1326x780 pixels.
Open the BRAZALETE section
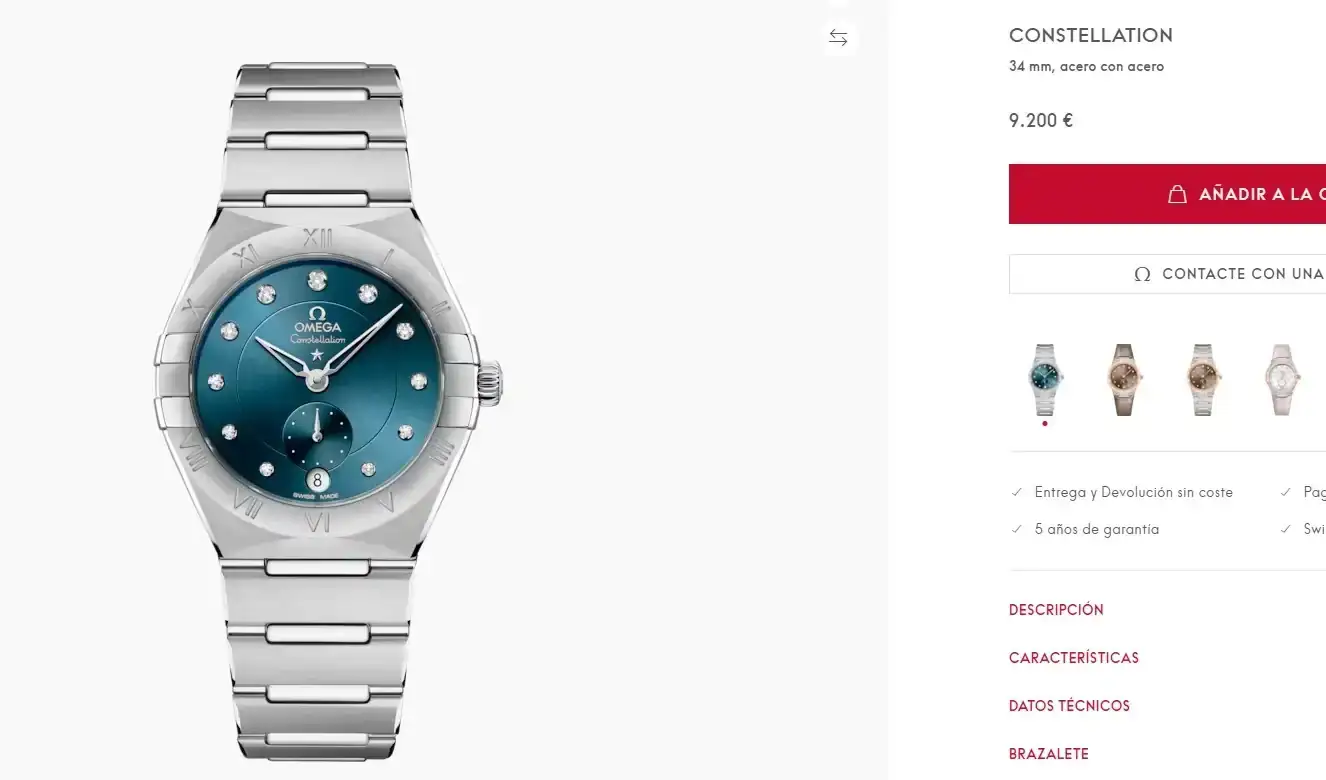pos(1048,754)
